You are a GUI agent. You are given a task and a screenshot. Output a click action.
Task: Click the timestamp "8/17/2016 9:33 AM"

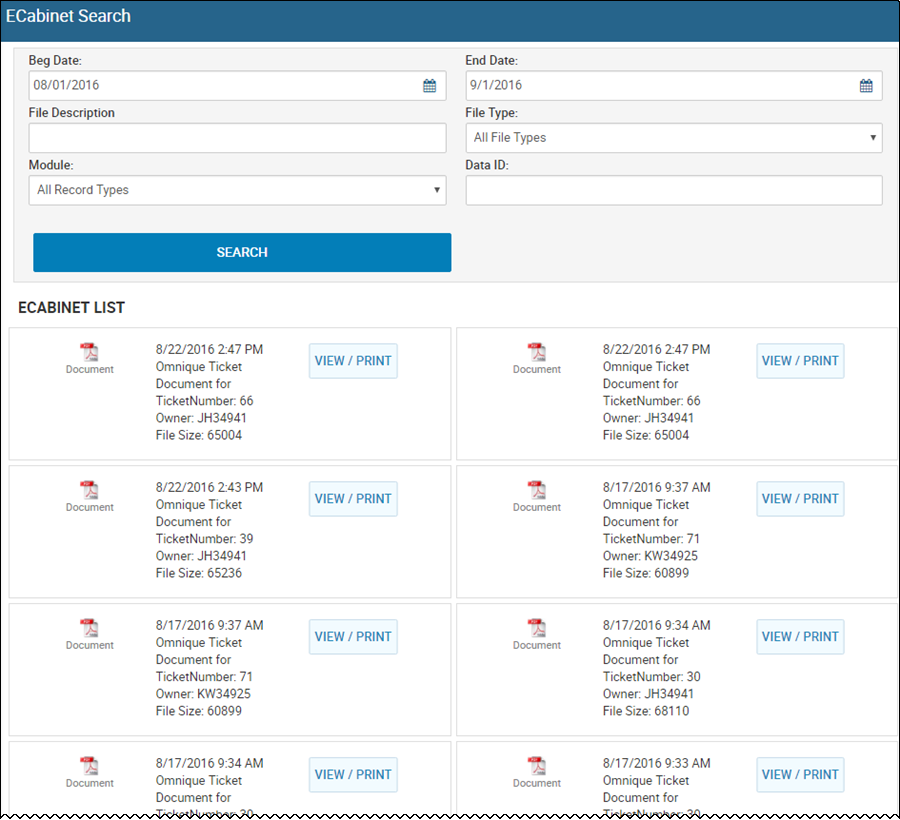coord(657,763)
